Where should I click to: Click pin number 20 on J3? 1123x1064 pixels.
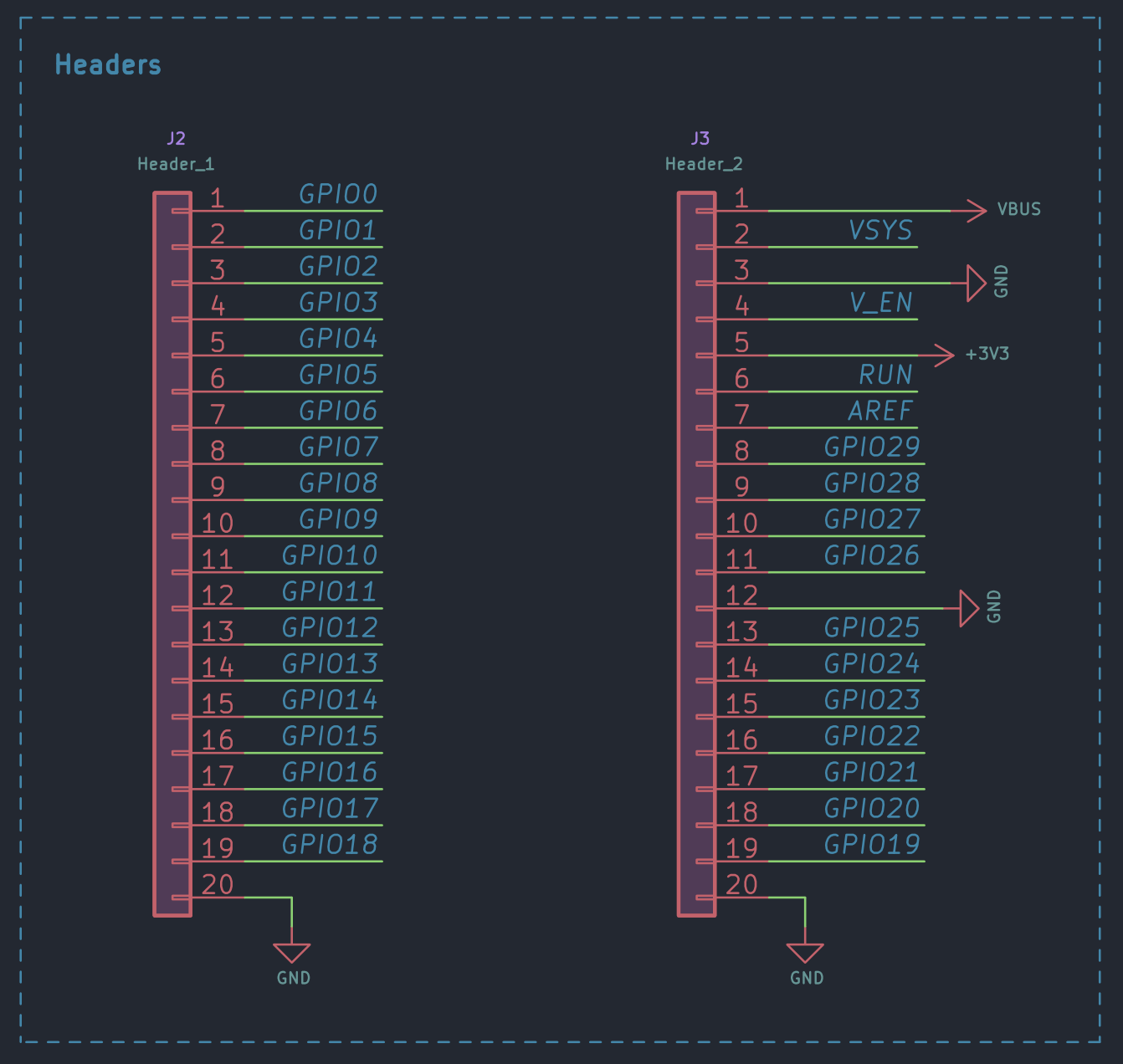coord(741,884)
